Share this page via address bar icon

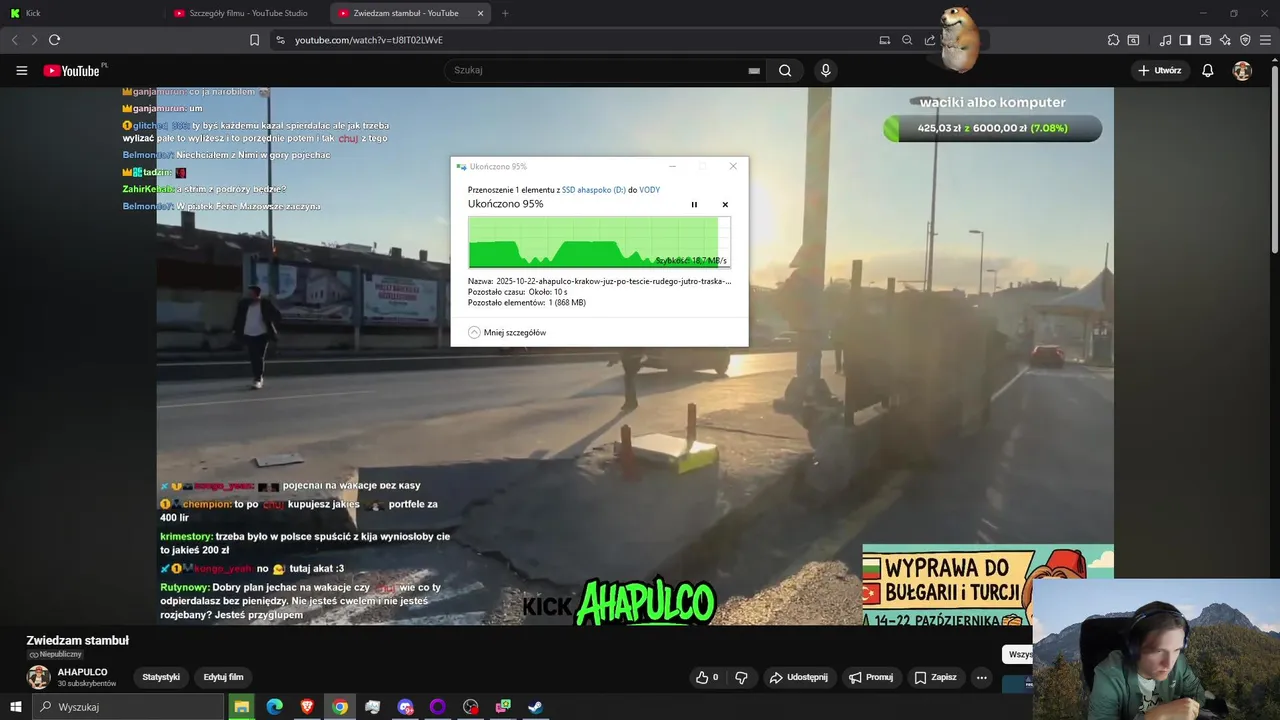(930, 40)
